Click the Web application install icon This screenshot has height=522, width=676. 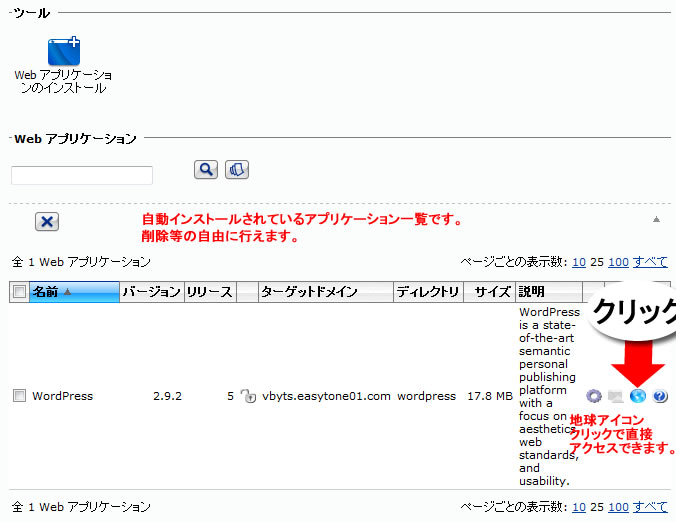[63, 53]
